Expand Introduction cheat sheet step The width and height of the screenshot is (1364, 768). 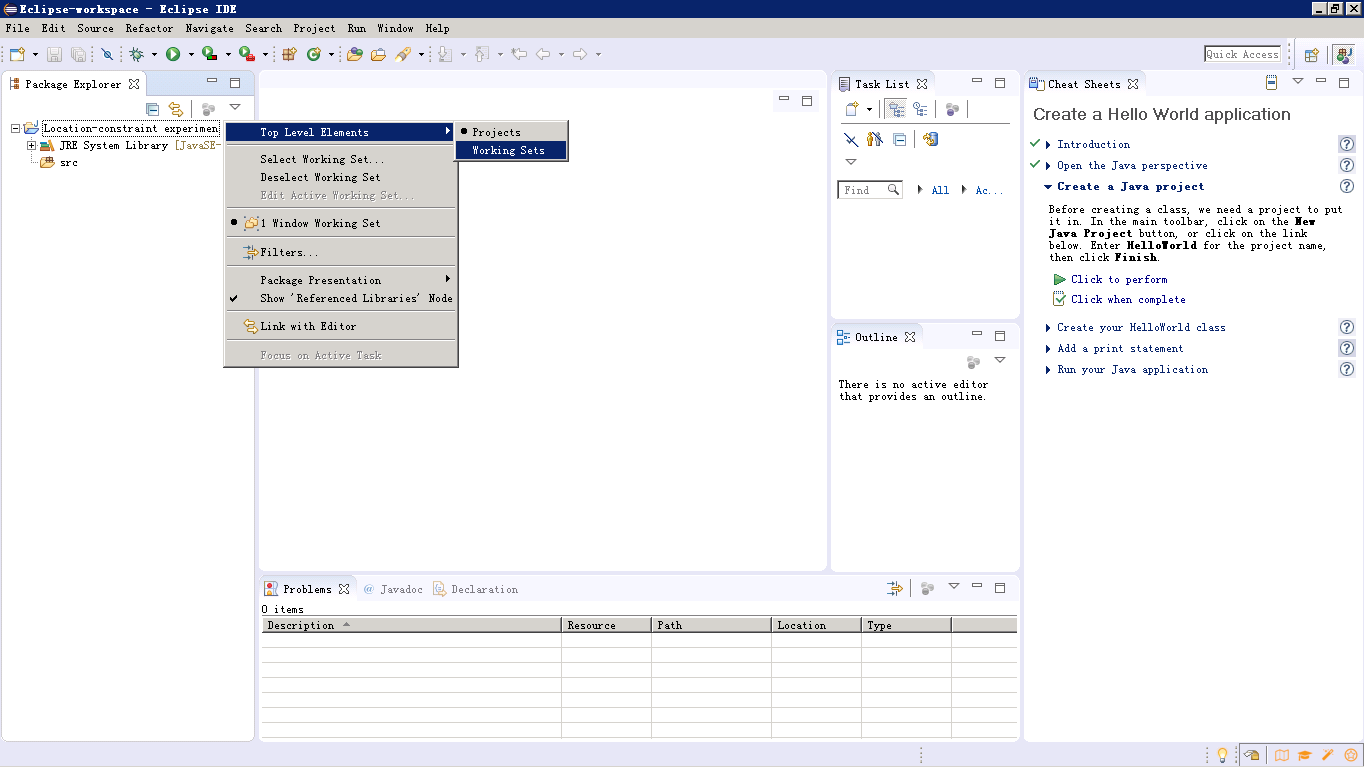[x=1048, y=144]
